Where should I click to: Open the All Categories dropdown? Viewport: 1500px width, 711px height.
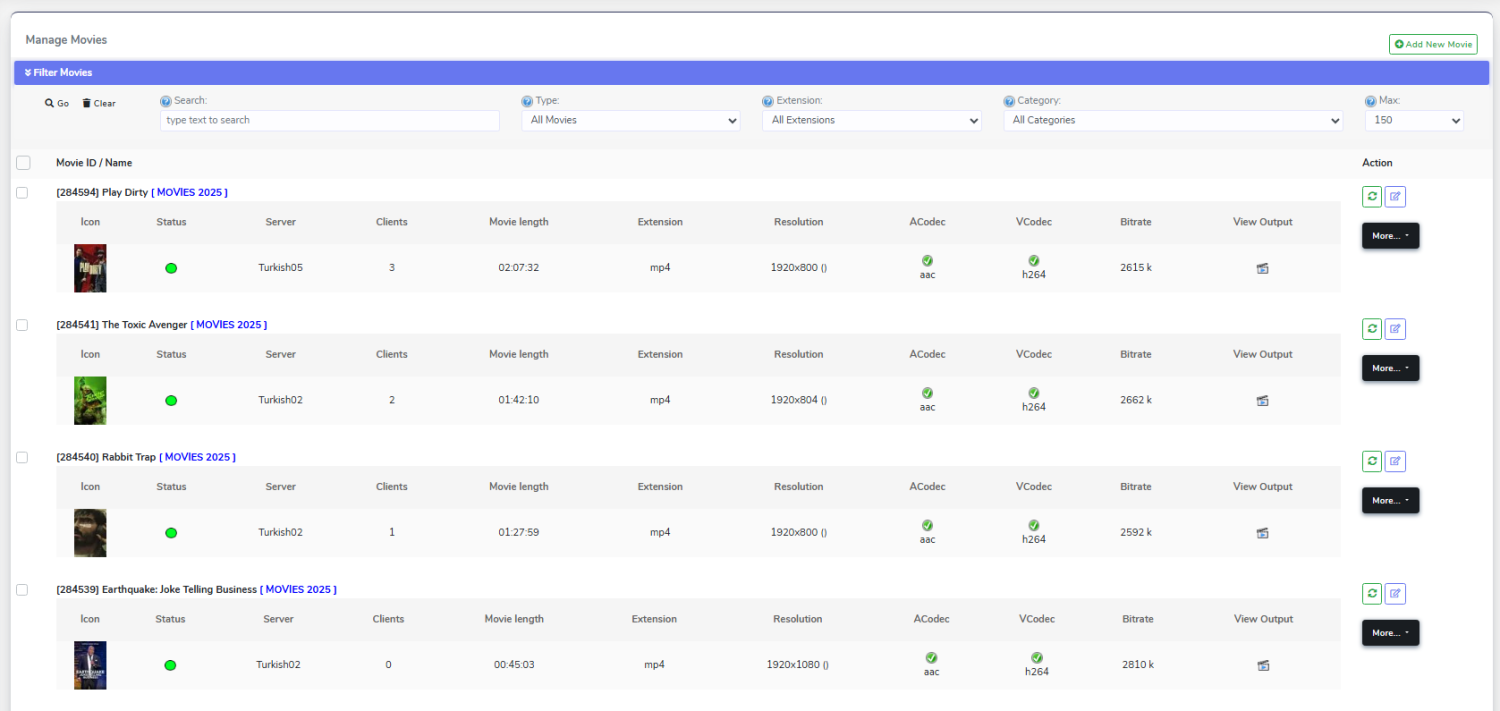coord(1172,120)
